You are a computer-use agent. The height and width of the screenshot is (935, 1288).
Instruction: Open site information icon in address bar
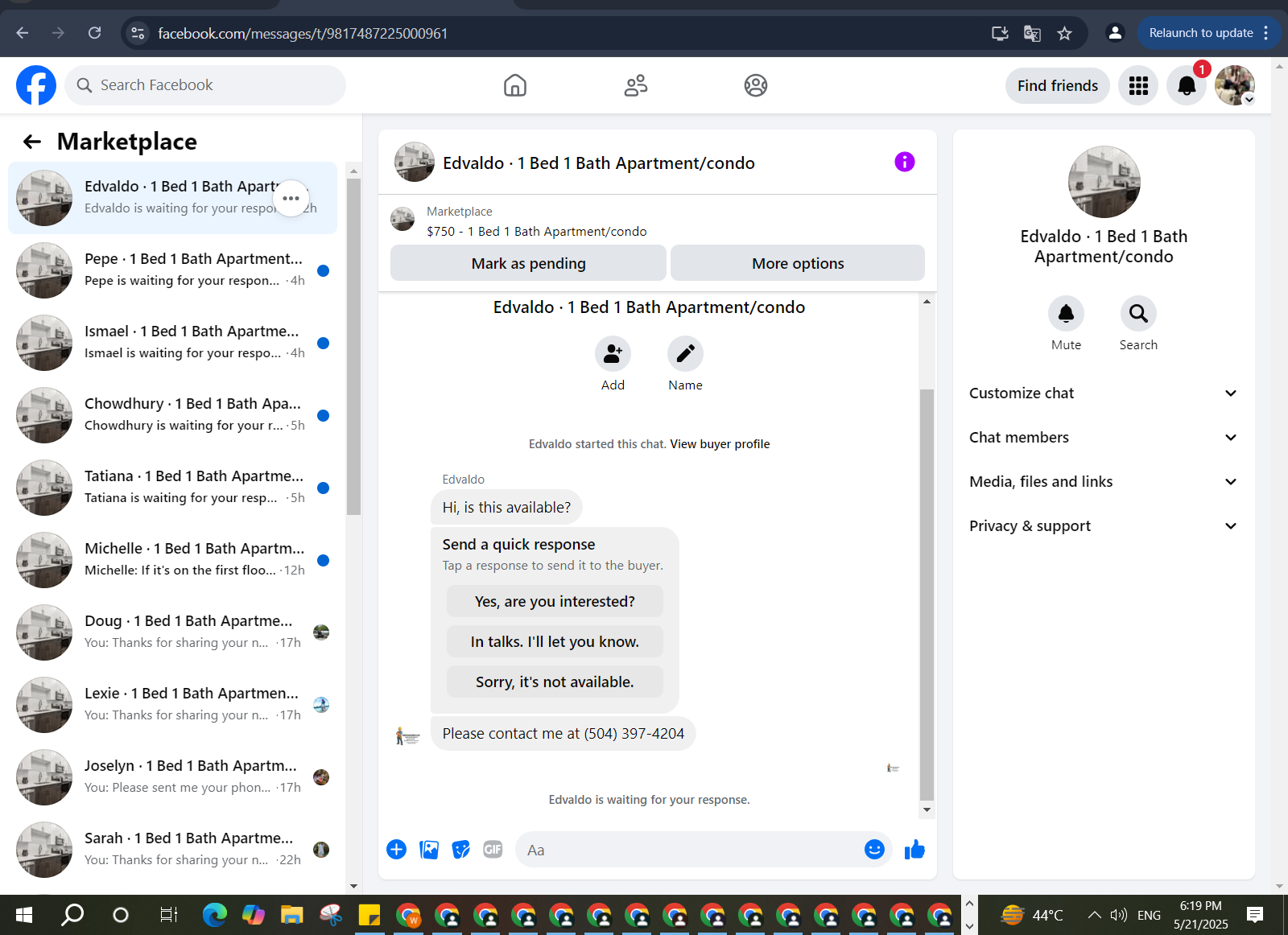point(138,33)
